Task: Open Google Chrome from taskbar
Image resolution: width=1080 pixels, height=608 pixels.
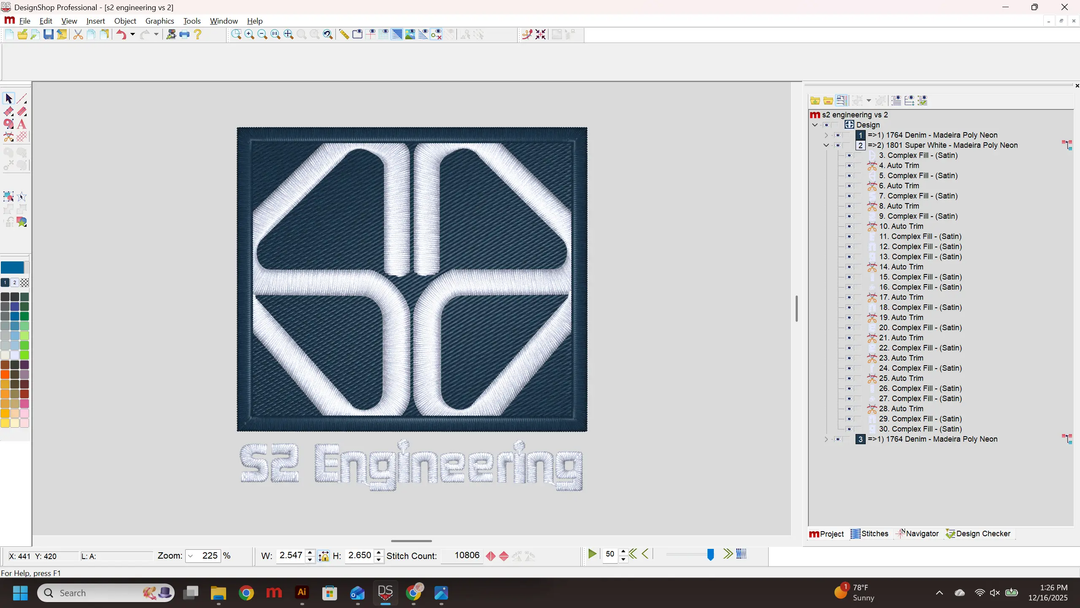Action: coord(246,593)
